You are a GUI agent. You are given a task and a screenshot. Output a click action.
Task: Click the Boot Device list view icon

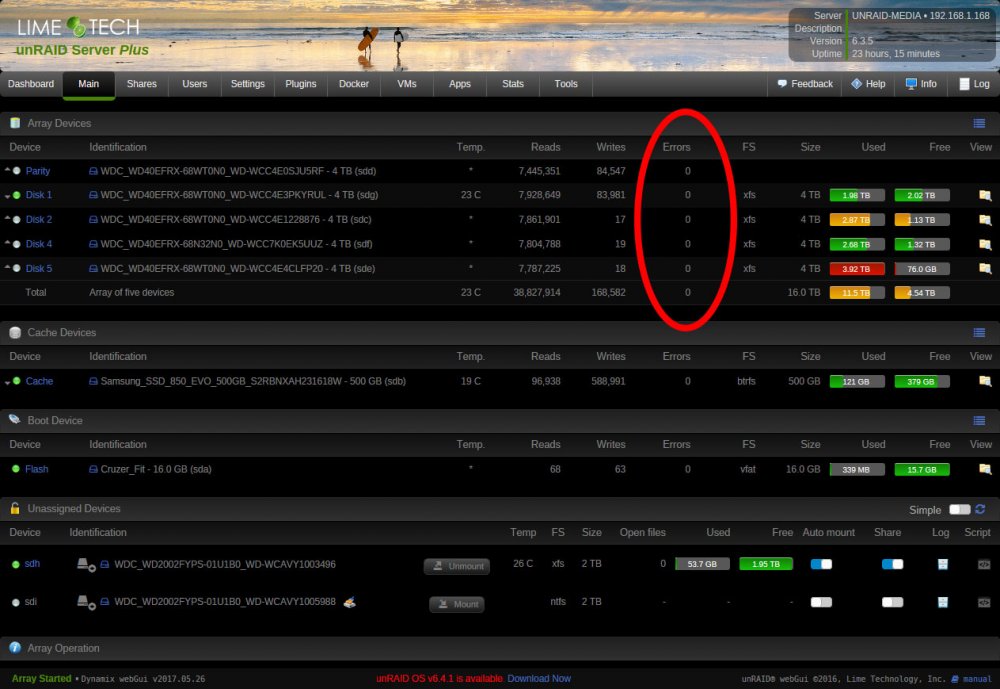pyautogui.click(x=979, y=420)
